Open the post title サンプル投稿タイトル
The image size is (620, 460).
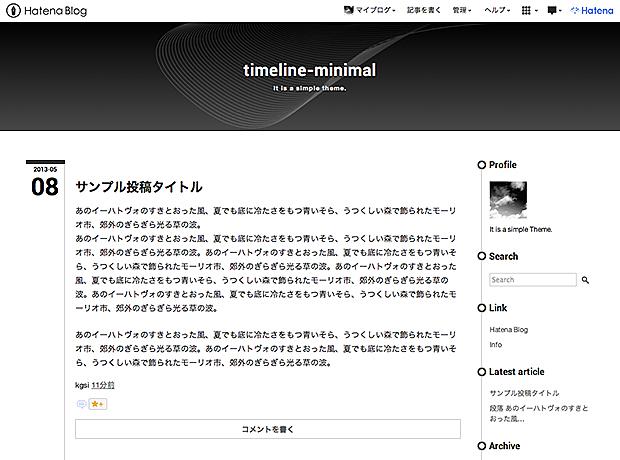pyautogui.click(x=139, y=187)
